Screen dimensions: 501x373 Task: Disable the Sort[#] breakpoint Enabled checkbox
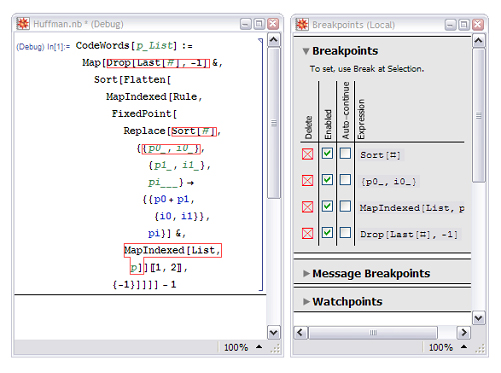coord(327,153)
